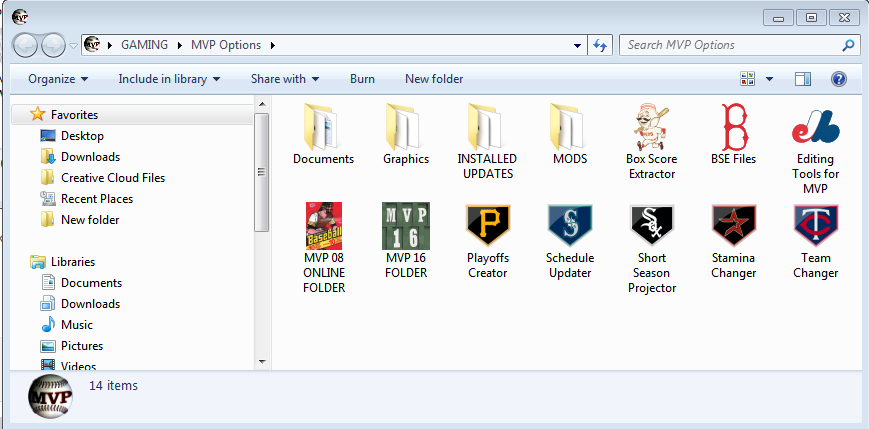
Task: Click the MVP icon in title bar
Action: coord(19,17)
